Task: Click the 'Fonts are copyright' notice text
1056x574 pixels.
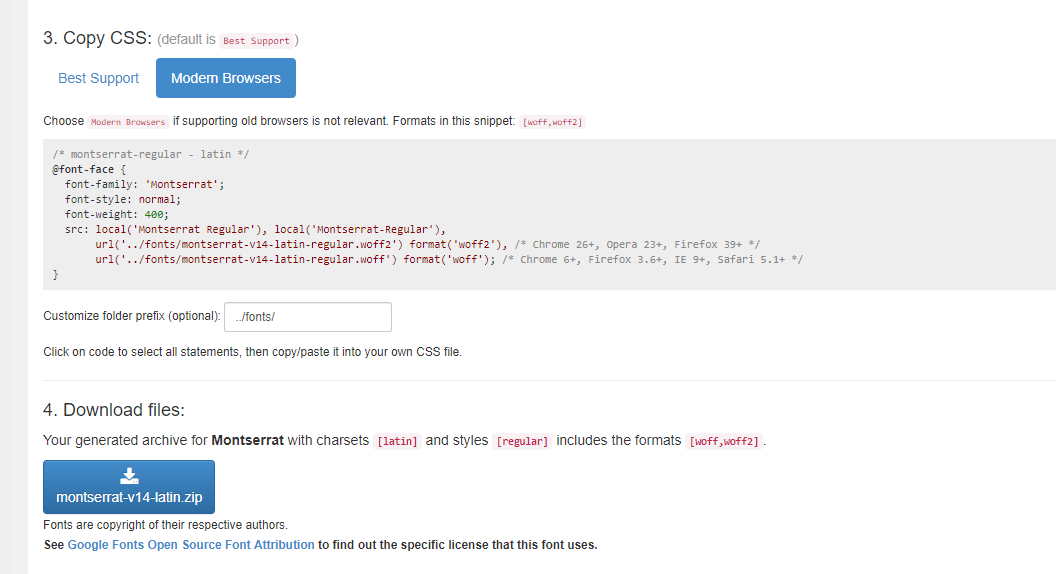Action: (x=165, y=525)
